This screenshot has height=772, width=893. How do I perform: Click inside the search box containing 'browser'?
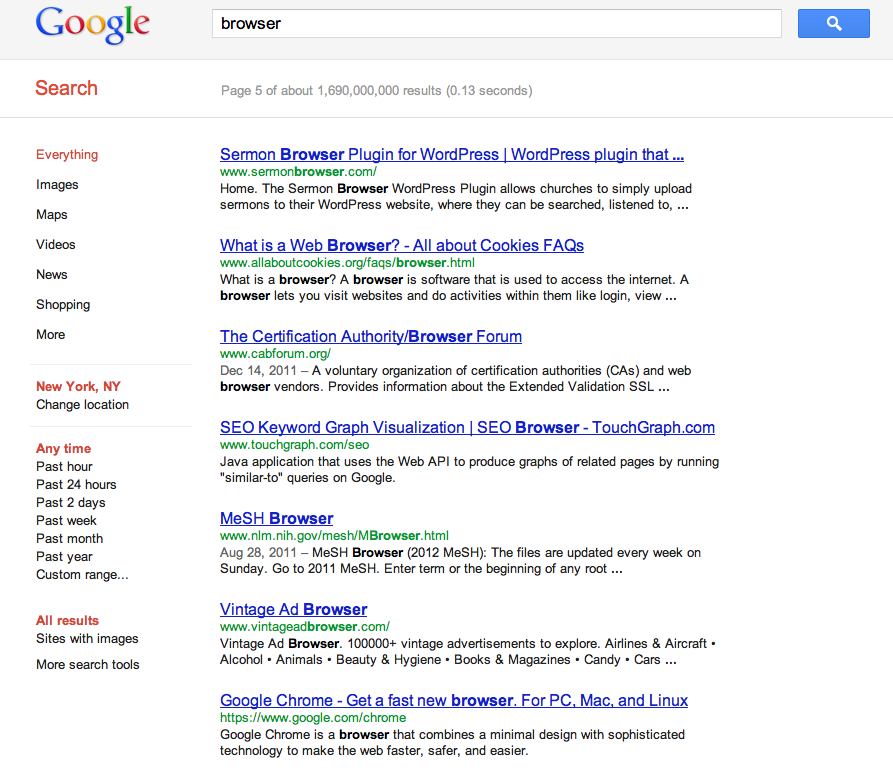tap(496, 24)
